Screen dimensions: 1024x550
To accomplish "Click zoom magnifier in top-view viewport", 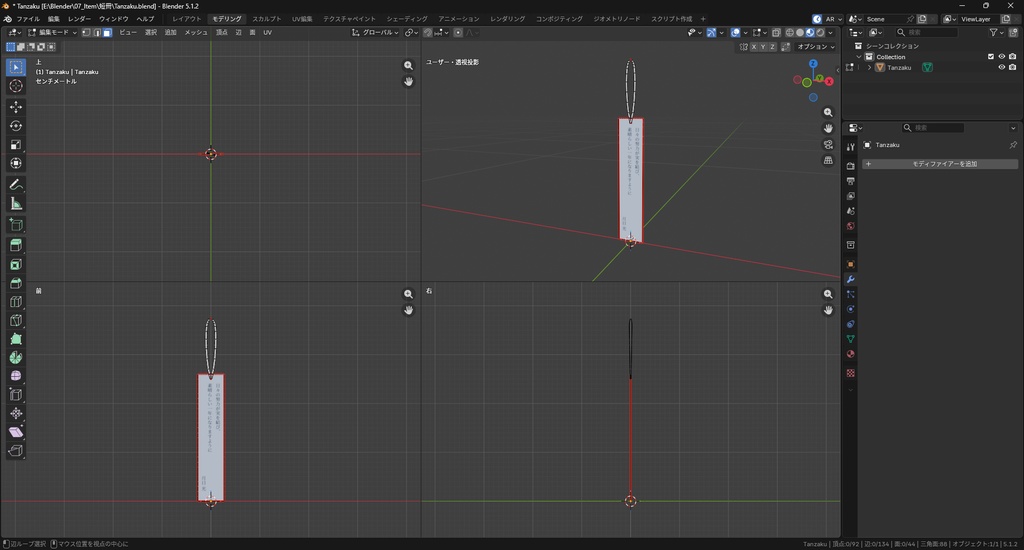I will coord(408,65).
